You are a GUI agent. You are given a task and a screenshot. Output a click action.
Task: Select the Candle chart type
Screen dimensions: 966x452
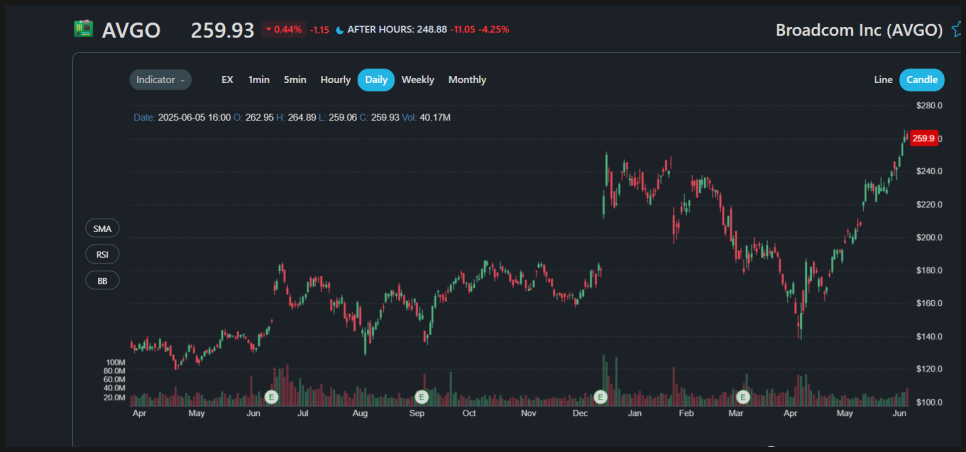coord(922,80)
